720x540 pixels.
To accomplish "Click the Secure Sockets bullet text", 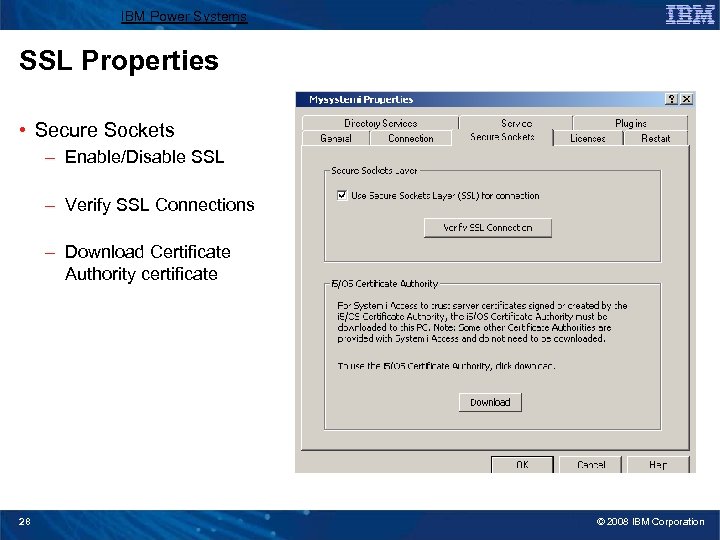I will coord(104,130).
